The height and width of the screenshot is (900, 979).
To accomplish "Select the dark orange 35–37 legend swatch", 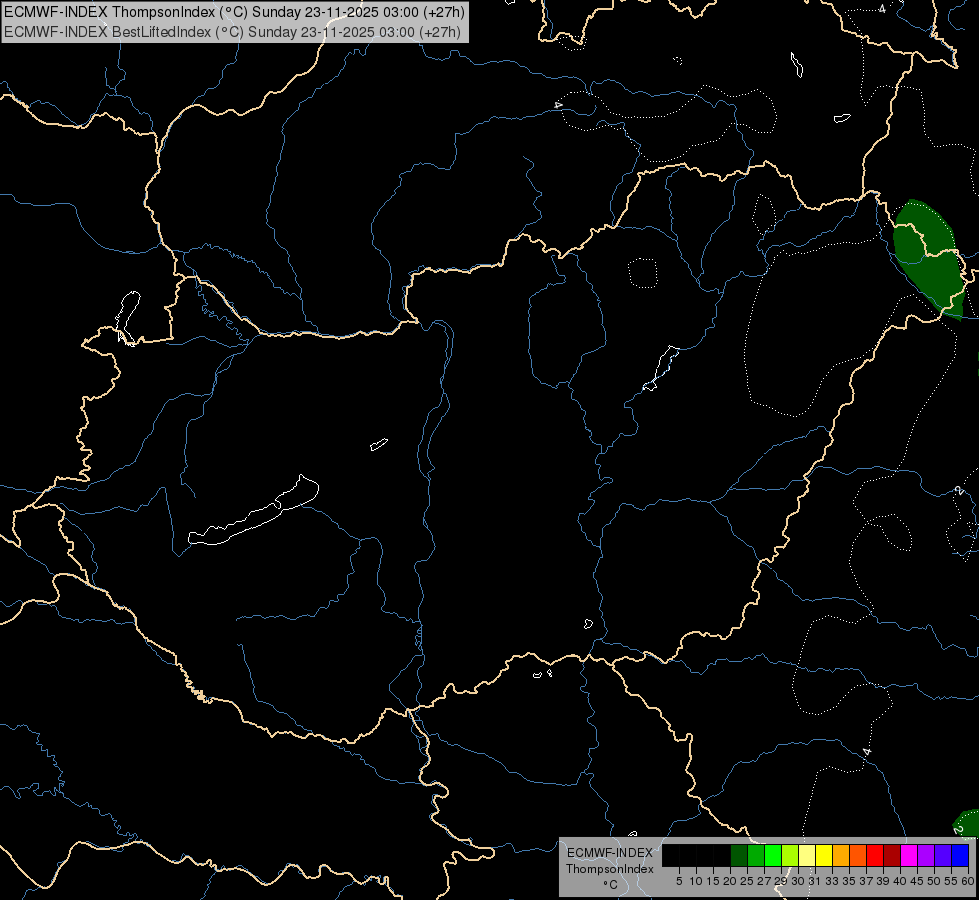I will coord(858,856).
